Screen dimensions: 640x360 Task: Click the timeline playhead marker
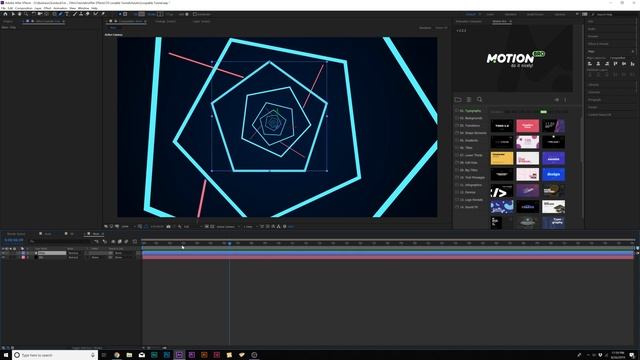click(x=229, y=244)
